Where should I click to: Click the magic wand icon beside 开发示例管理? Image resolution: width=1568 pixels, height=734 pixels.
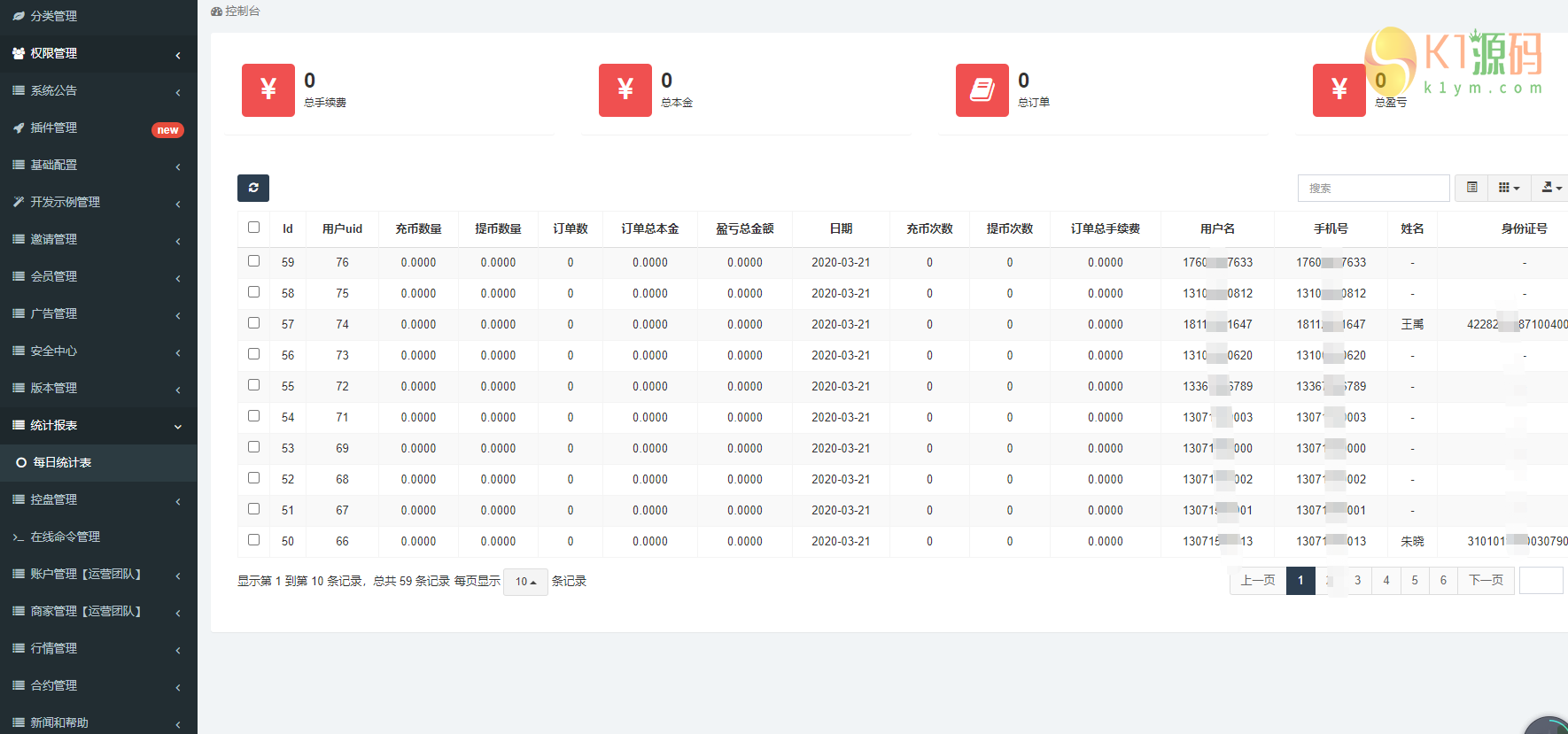[19, 202]
